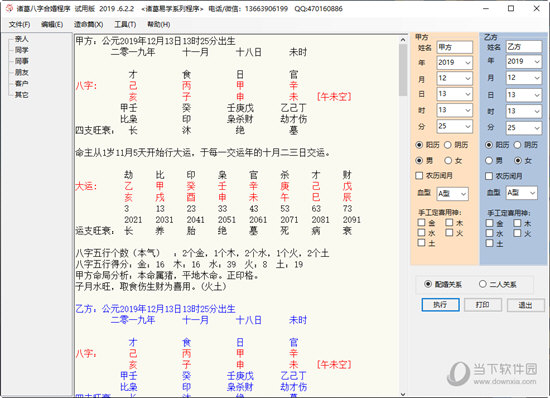Check 水 element for 乙方

click(490, 234)
